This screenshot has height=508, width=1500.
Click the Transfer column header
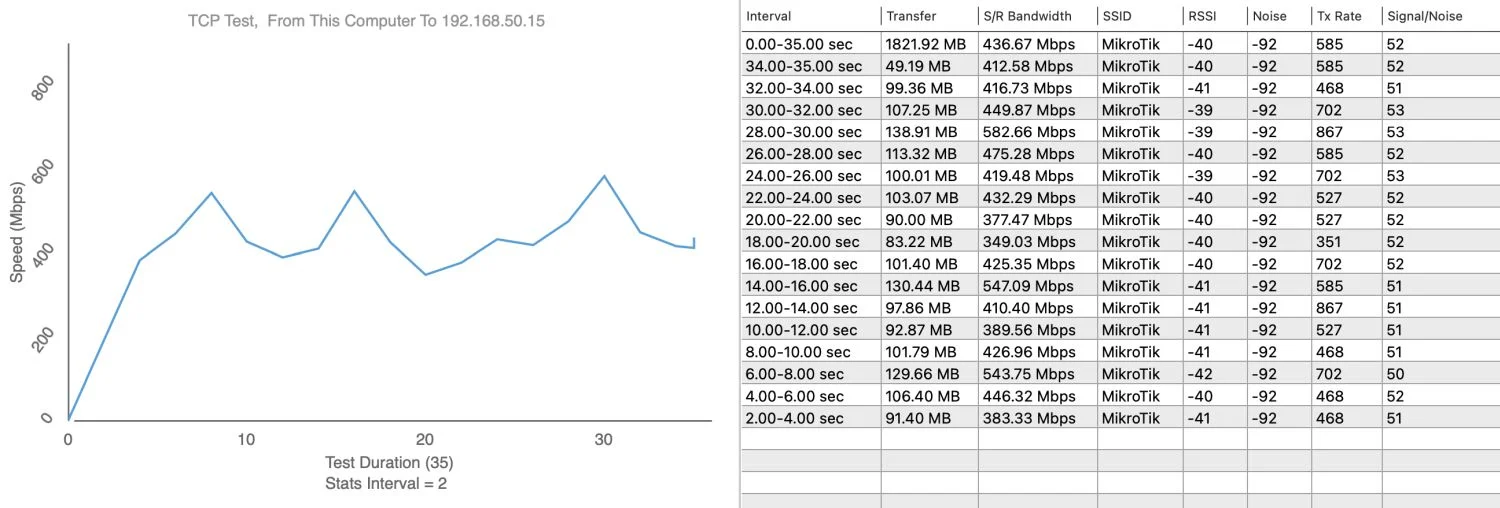pyautogui.click(x=911, y=16)
